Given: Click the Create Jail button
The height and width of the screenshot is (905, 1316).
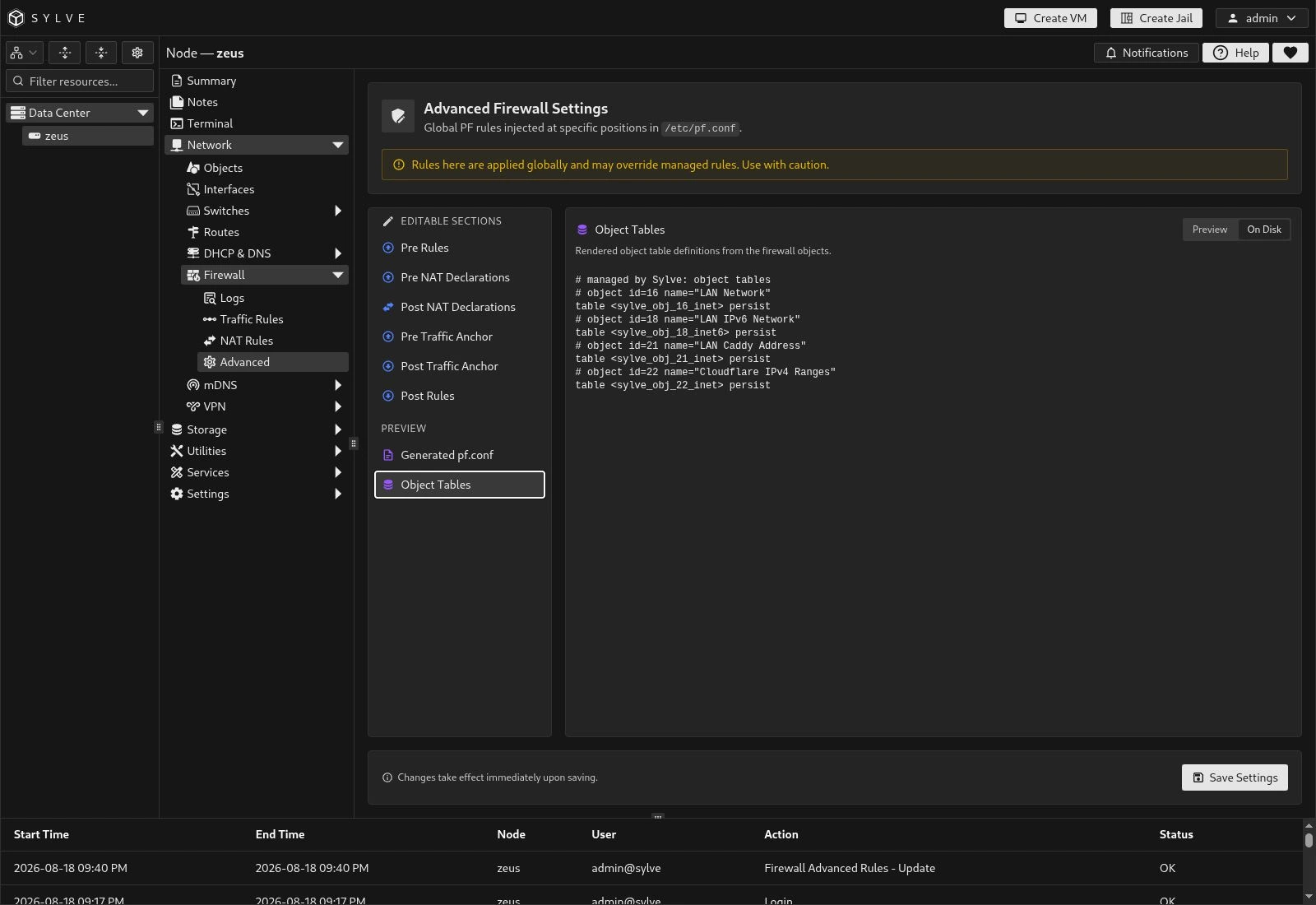Looking at the screenshot, I should tap(1156, 18).
